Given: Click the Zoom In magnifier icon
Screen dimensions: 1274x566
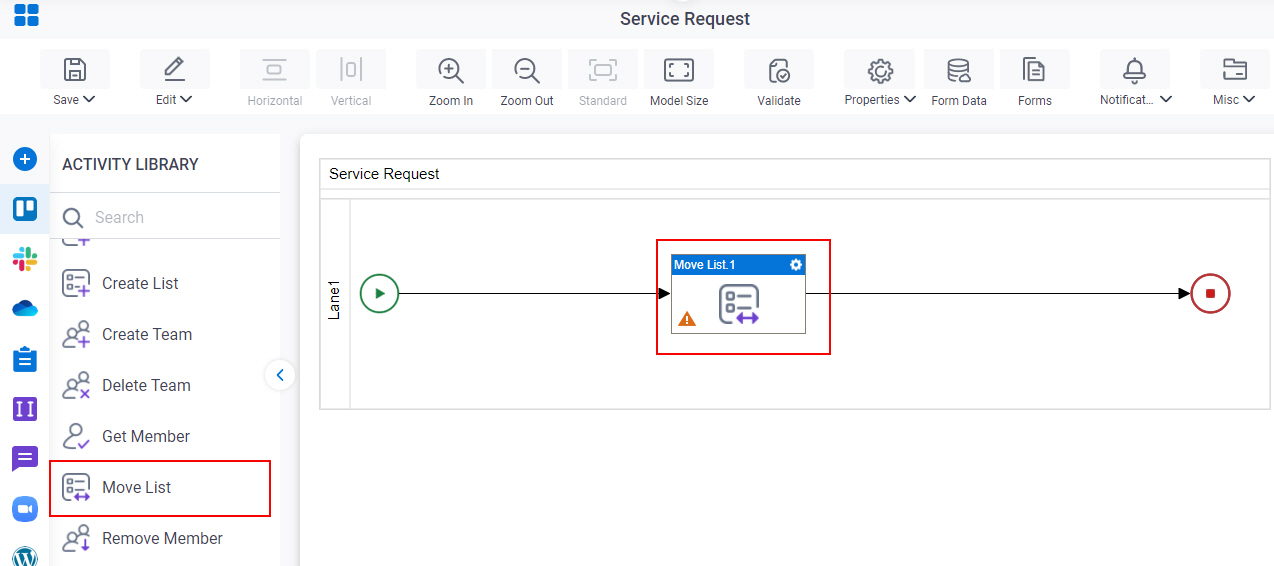Looking at the screenshot, I should (x=451, y=70).
